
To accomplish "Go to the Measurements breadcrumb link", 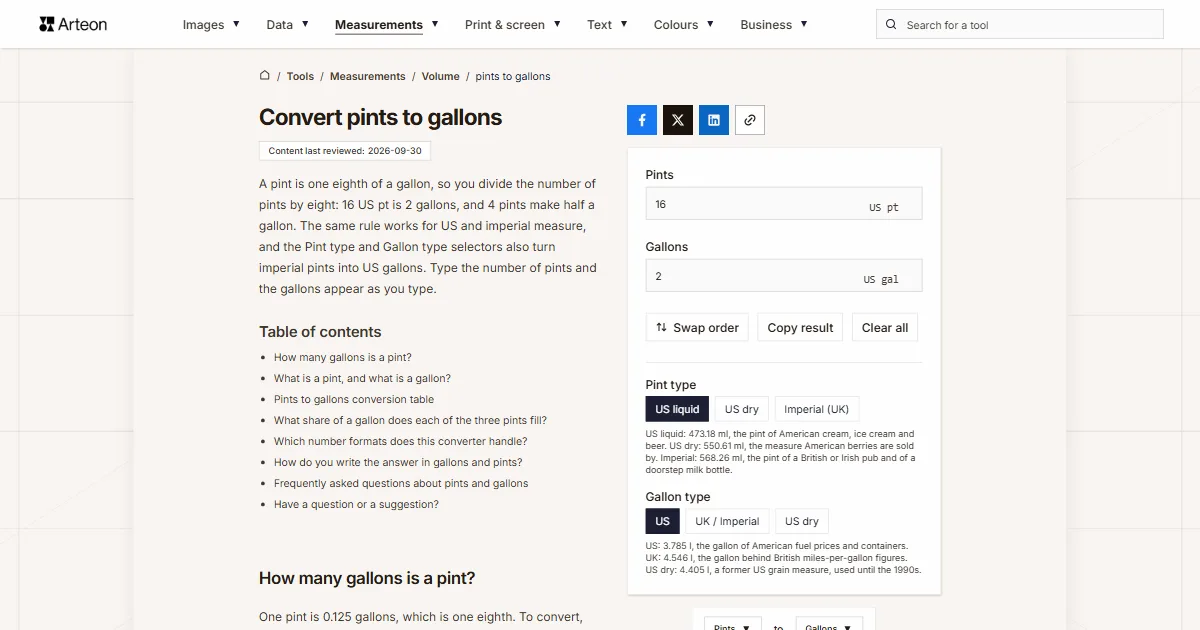I will click(x=368, y=76).
